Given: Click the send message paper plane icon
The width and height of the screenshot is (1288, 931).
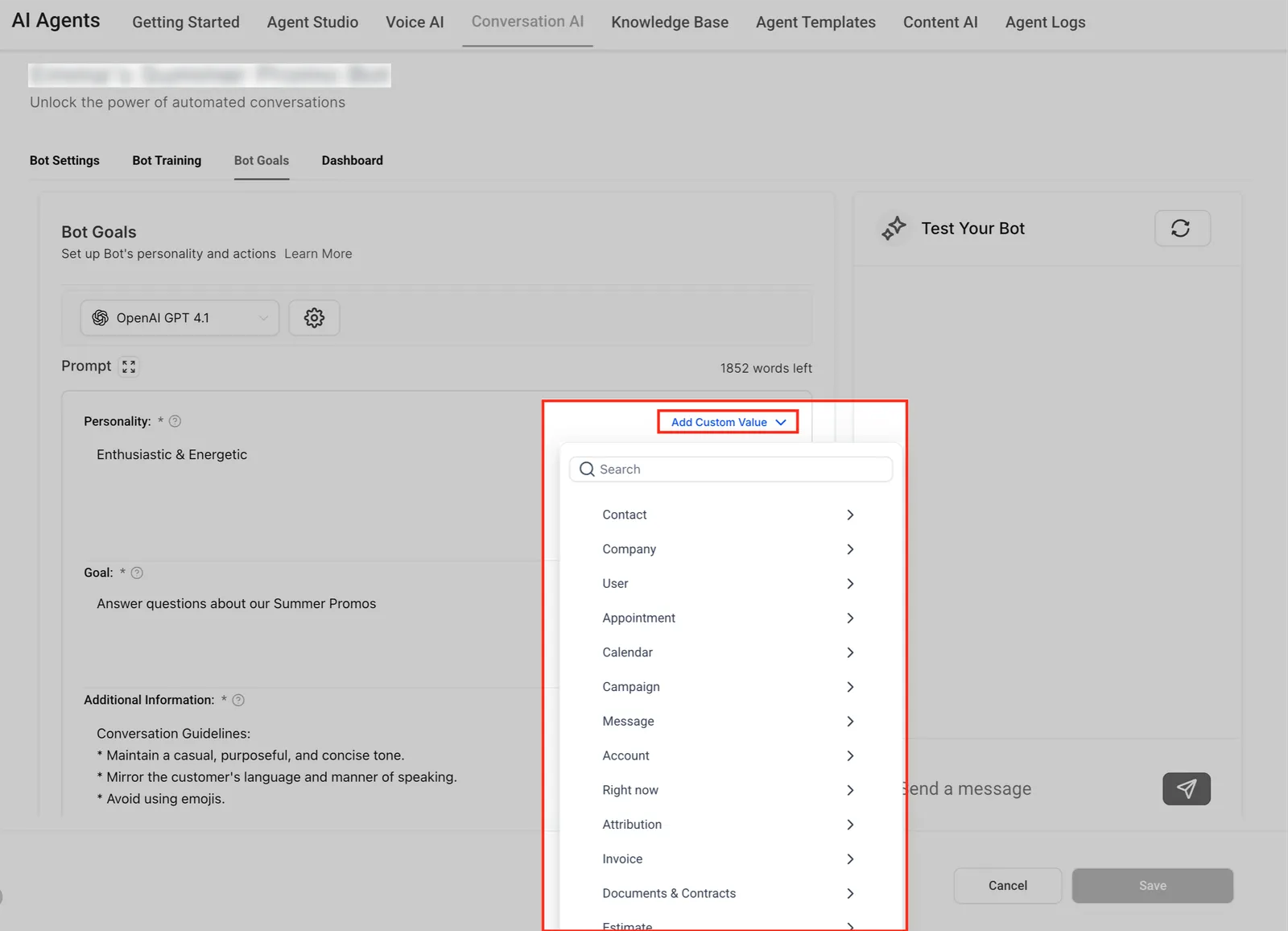Looking at the screenshot, I should [1186, 788].
